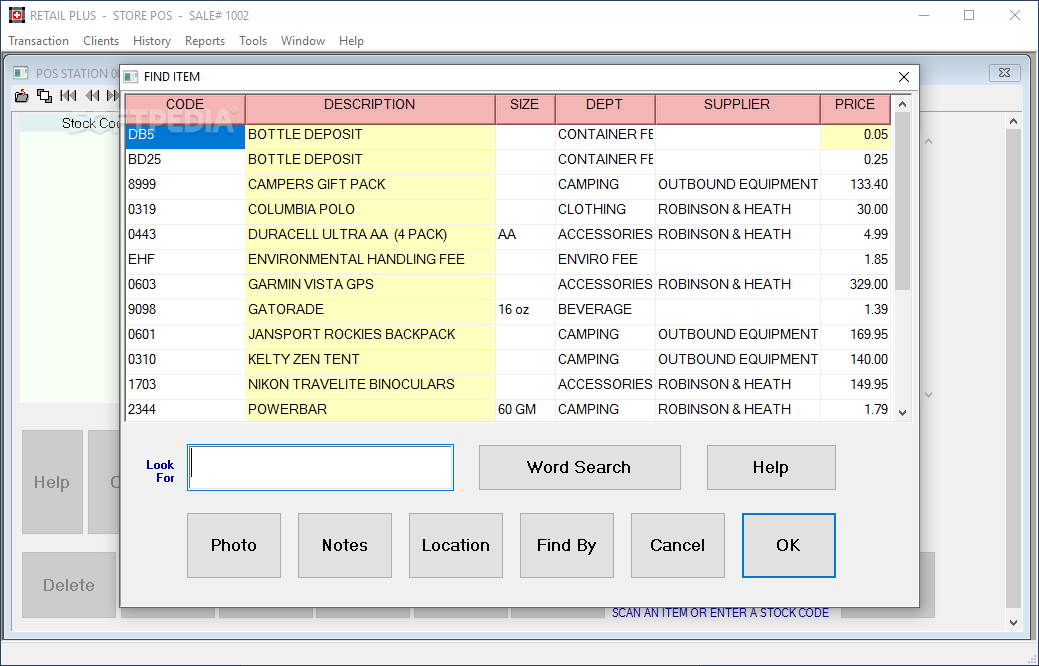Open the Transaction menu
1039x666 pixels.
(38, 41)
